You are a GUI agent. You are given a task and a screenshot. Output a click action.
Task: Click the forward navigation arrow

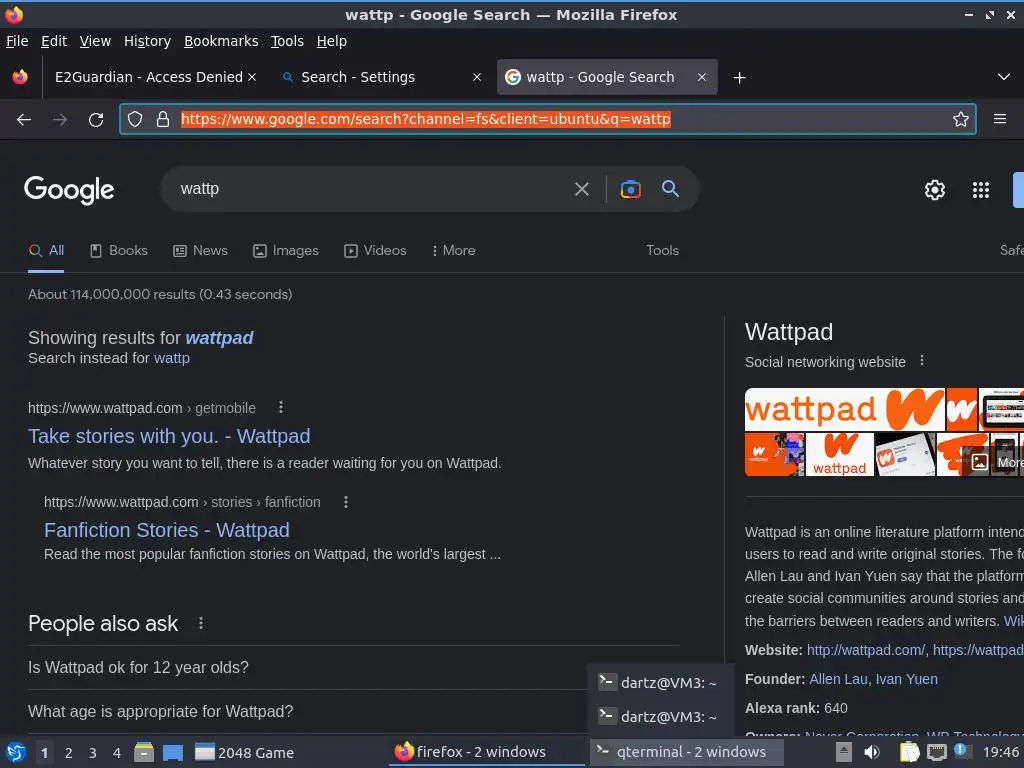coord(59,120)
